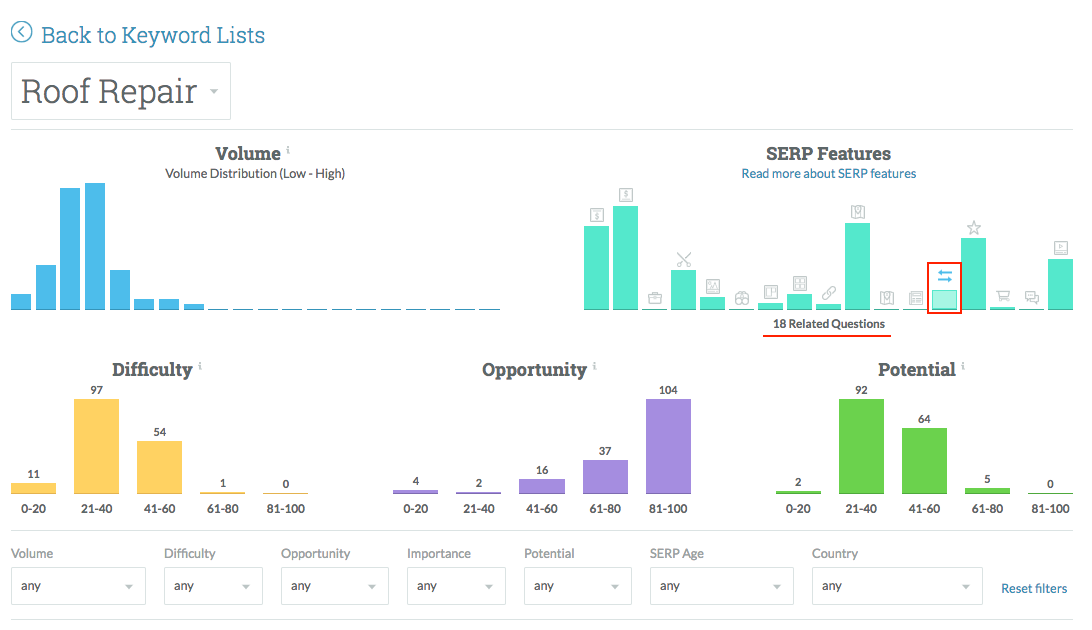1092x630 pixels.
Task: Click the binoculars SERP feature icon
Action: click(x=742, y=298)
